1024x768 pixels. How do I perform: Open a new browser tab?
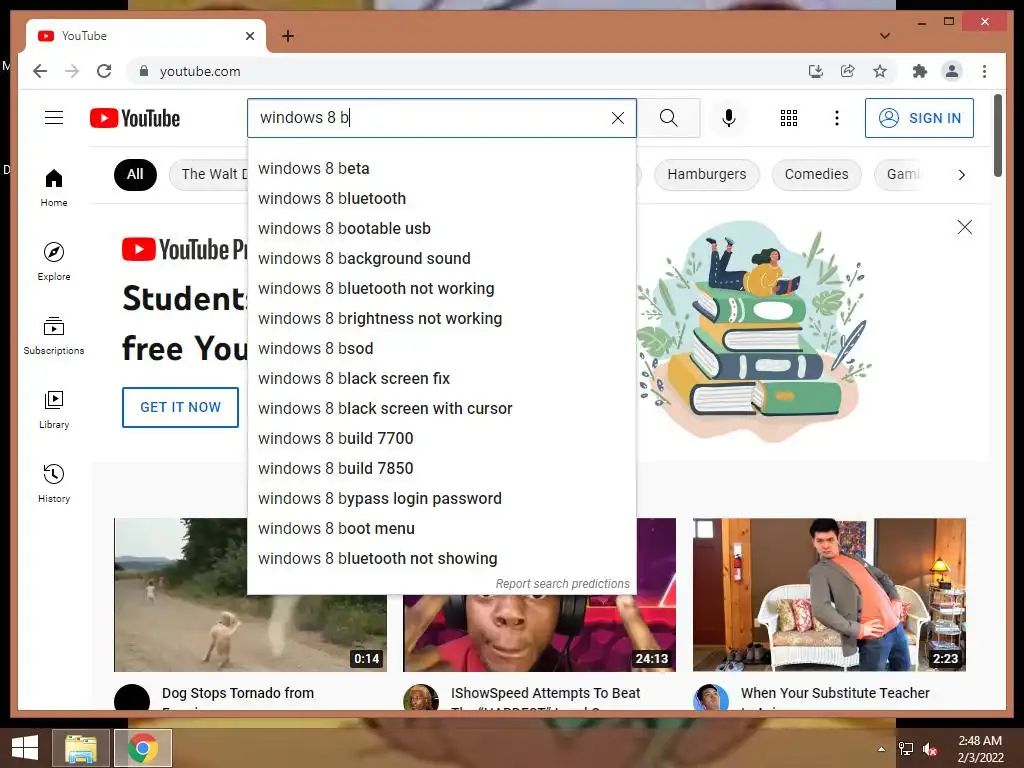[288, 36]
